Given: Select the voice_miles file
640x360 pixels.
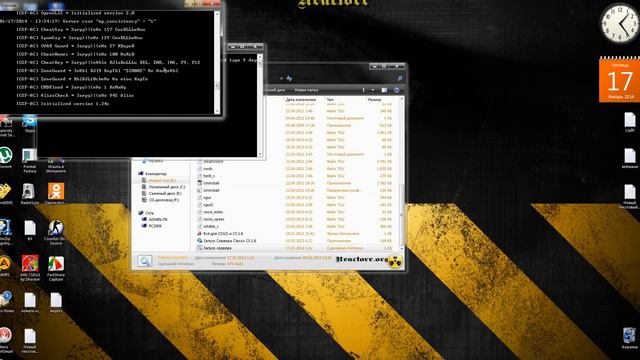Looking at the screenshot, I should point(213,212).
